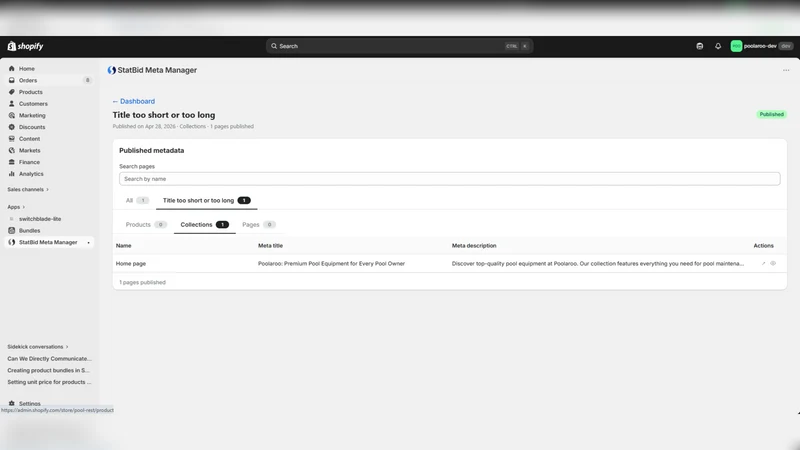The image size is (800, 450).
Task: Open the poolaroo-dev account menu
Action: (x=761, y=46)
